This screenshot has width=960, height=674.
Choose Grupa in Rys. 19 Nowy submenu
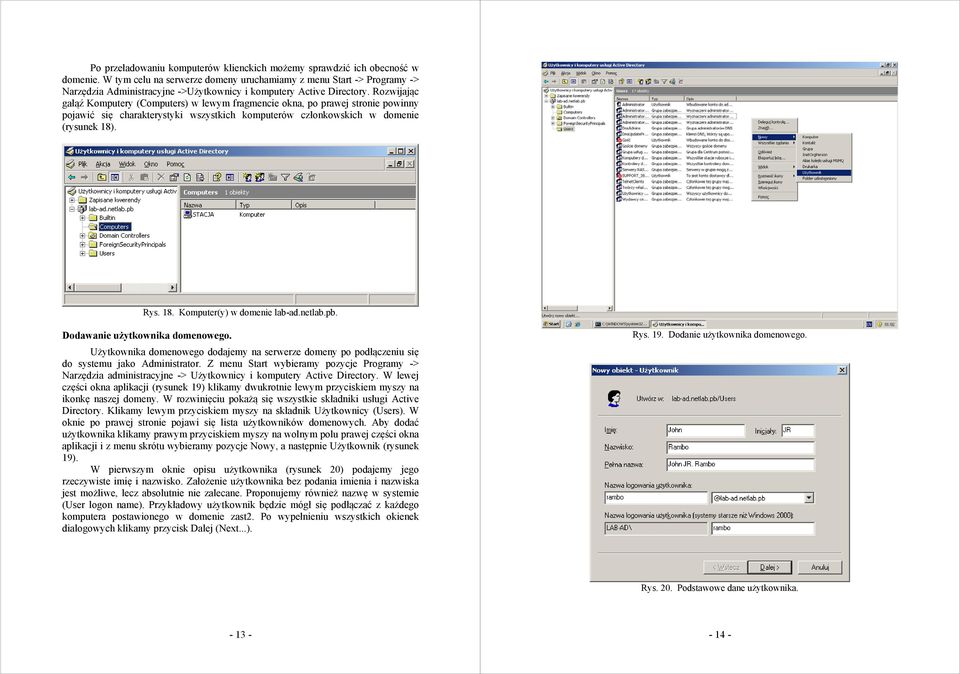tap(823, 149)
